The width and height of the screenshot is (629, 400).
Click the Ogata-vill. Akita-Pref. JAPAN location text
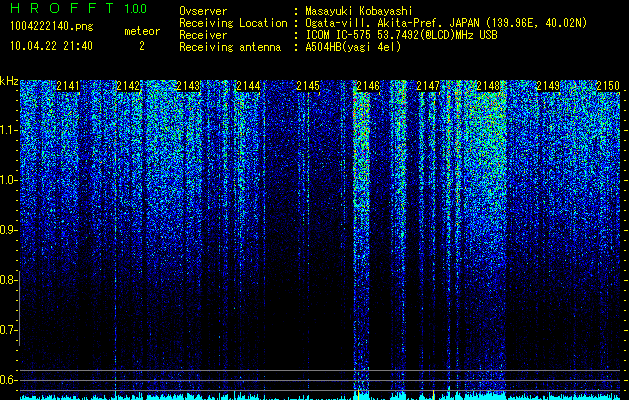446,23
